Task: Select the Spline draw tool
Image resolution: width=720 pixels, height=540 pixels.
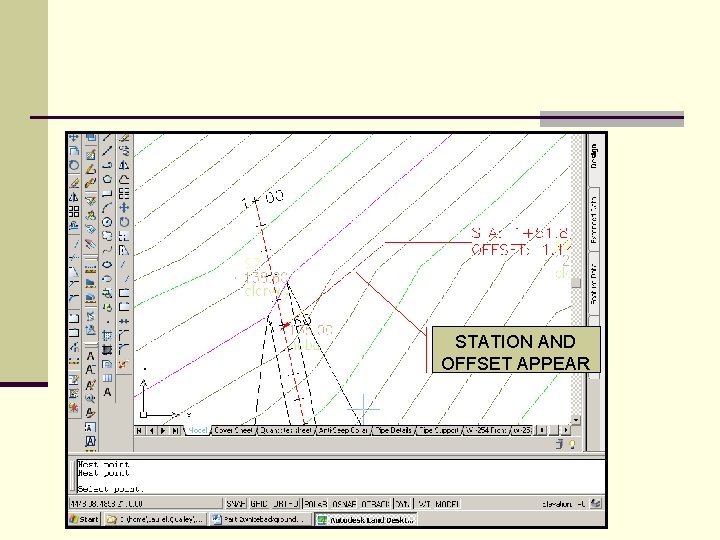Action: (107, 250)
